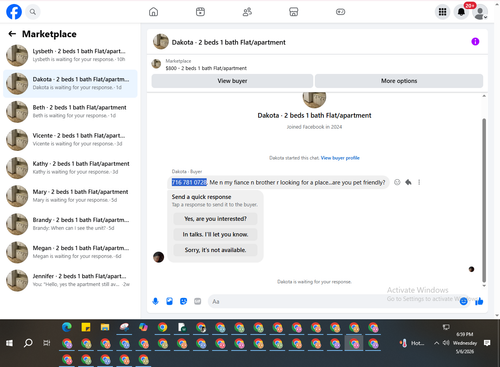The image size is (500, 367).
Task: Click the View buyer button
Action: [x=232, y=81]
